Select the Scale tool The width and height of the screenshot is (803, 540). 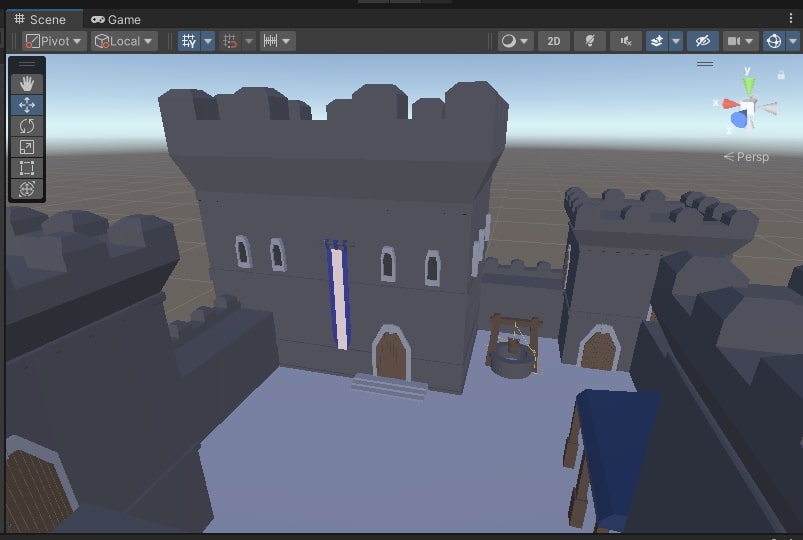click(27, 147)
